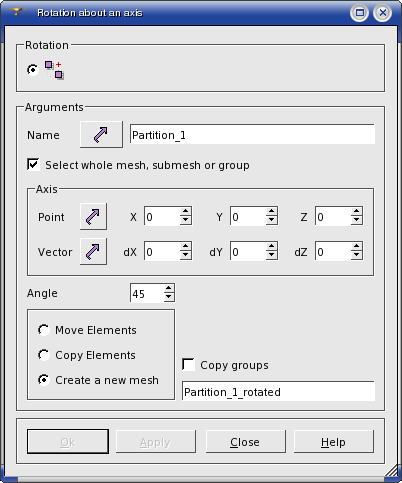Select the Move Elements option
Screen dimensions: 402x483
(x=44, y=330)
